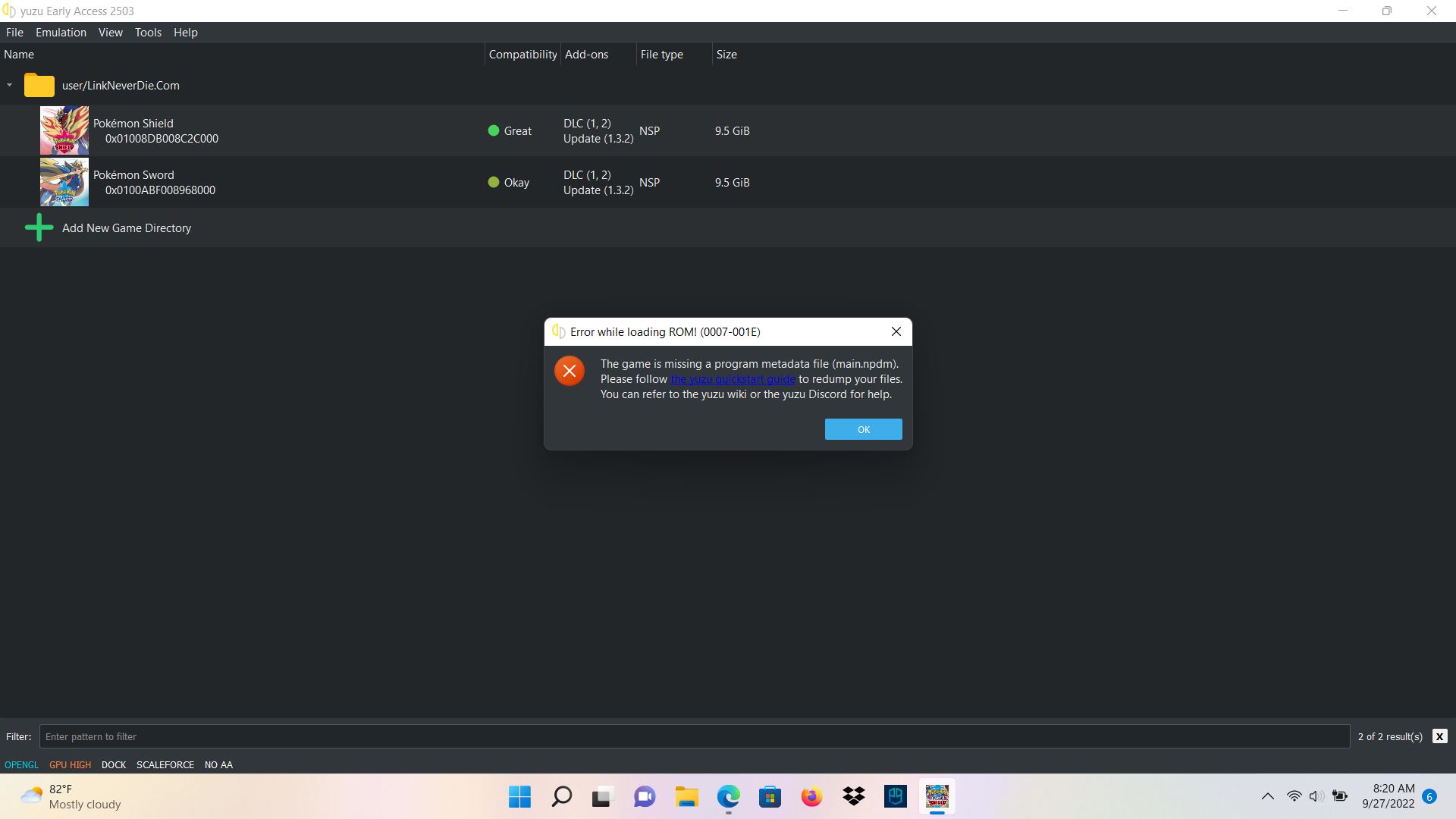The height and width of the screenshot is (819, 1456).
Task: Click Pokémon Shield's 9.5 GiB size cell
Action: coord(732,131)
